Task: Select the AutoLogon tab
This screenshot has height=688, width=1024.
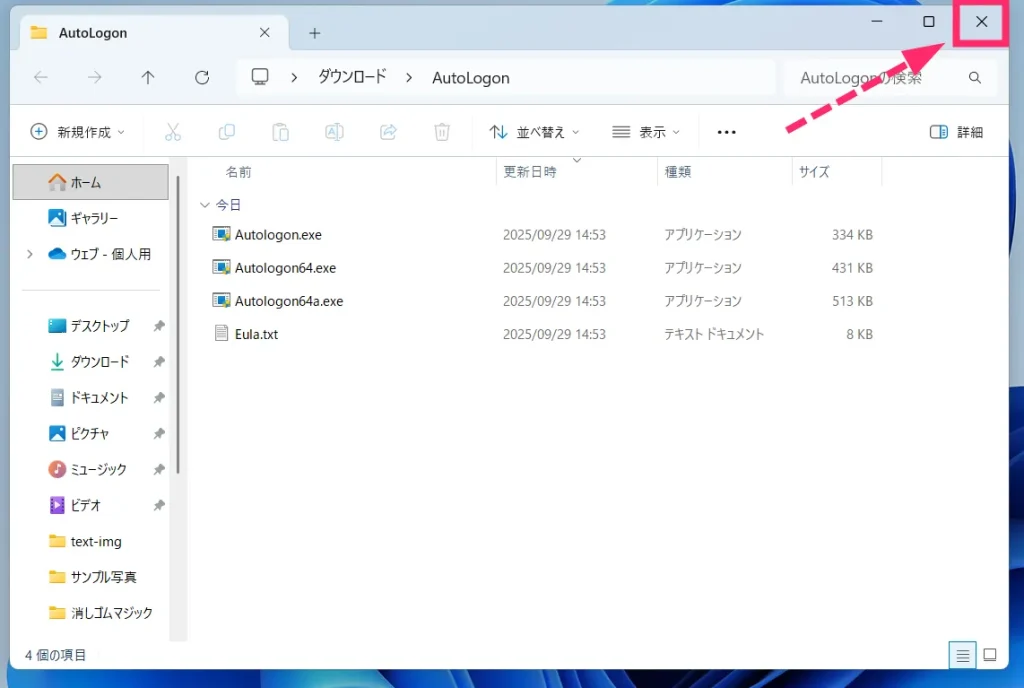Action: [x=154, y=33]
